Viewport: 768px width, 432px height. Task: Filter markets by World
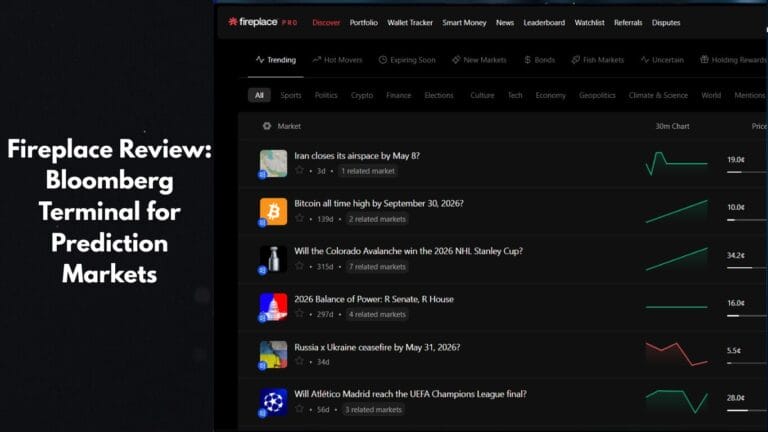point(711,95)
